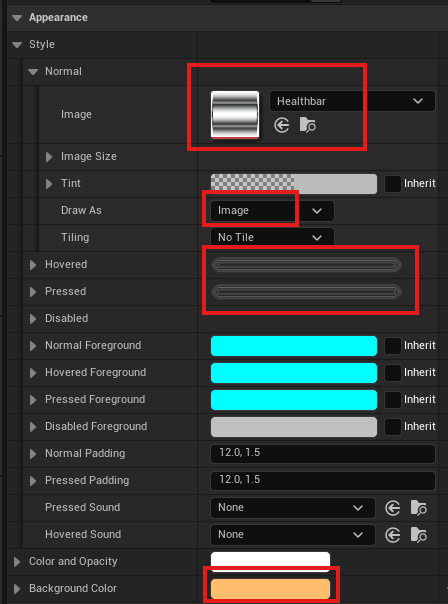Enable Inherit checkbox for Tint
The height and width of the screenshot is (604, 448).
tap(393, 183)
